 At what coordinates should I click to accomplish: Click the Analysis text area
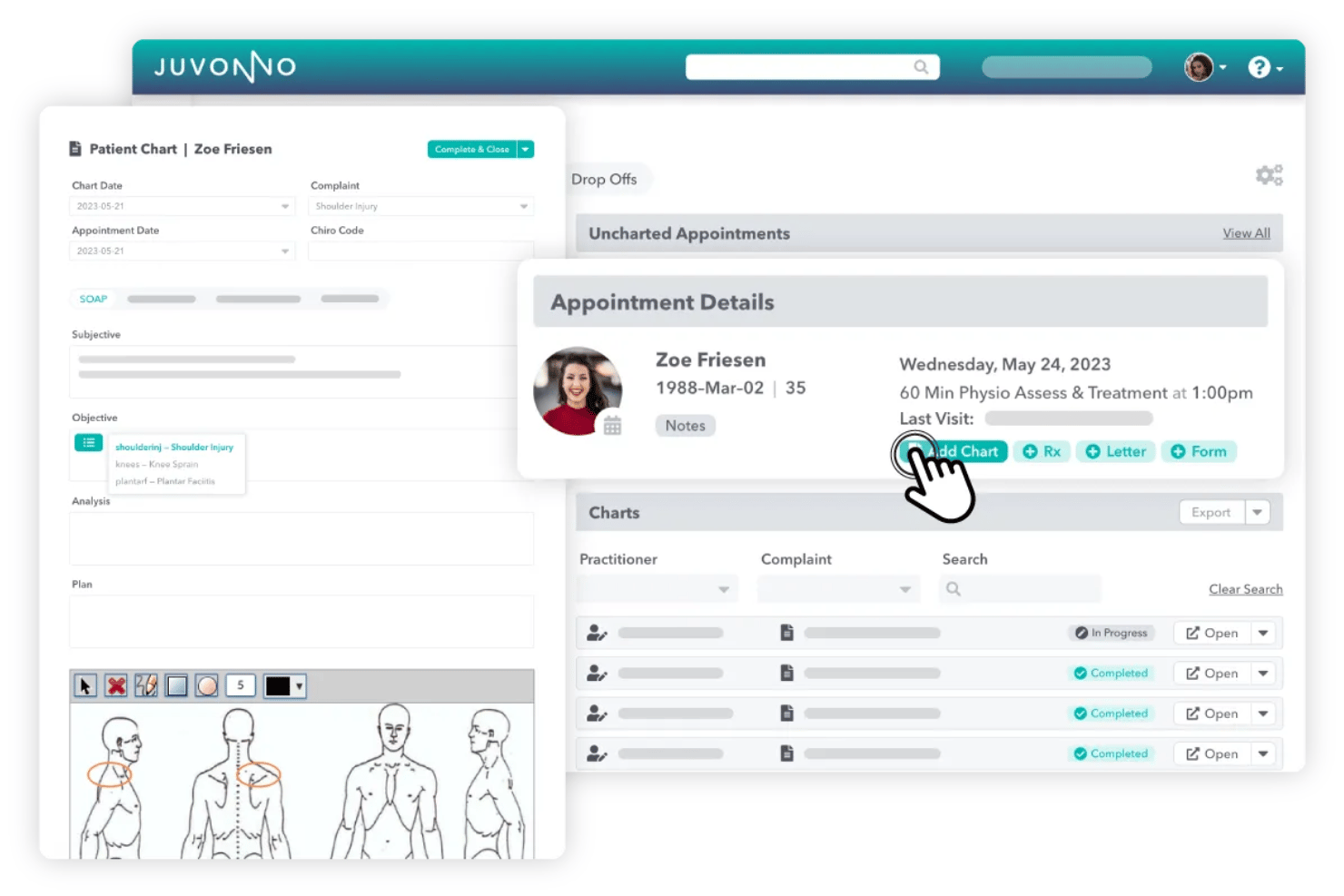(x=301, y=538)
